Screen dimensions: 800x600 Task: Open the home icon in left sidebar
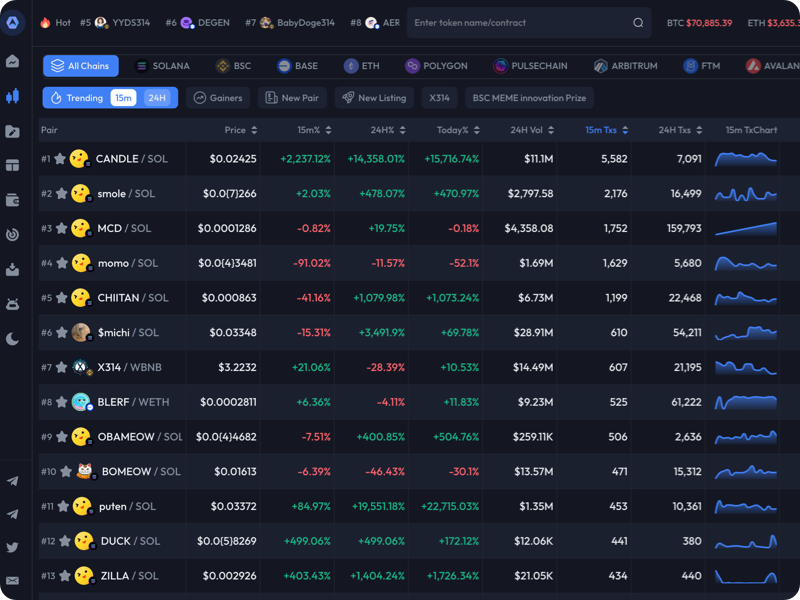(x=12, y=61)
